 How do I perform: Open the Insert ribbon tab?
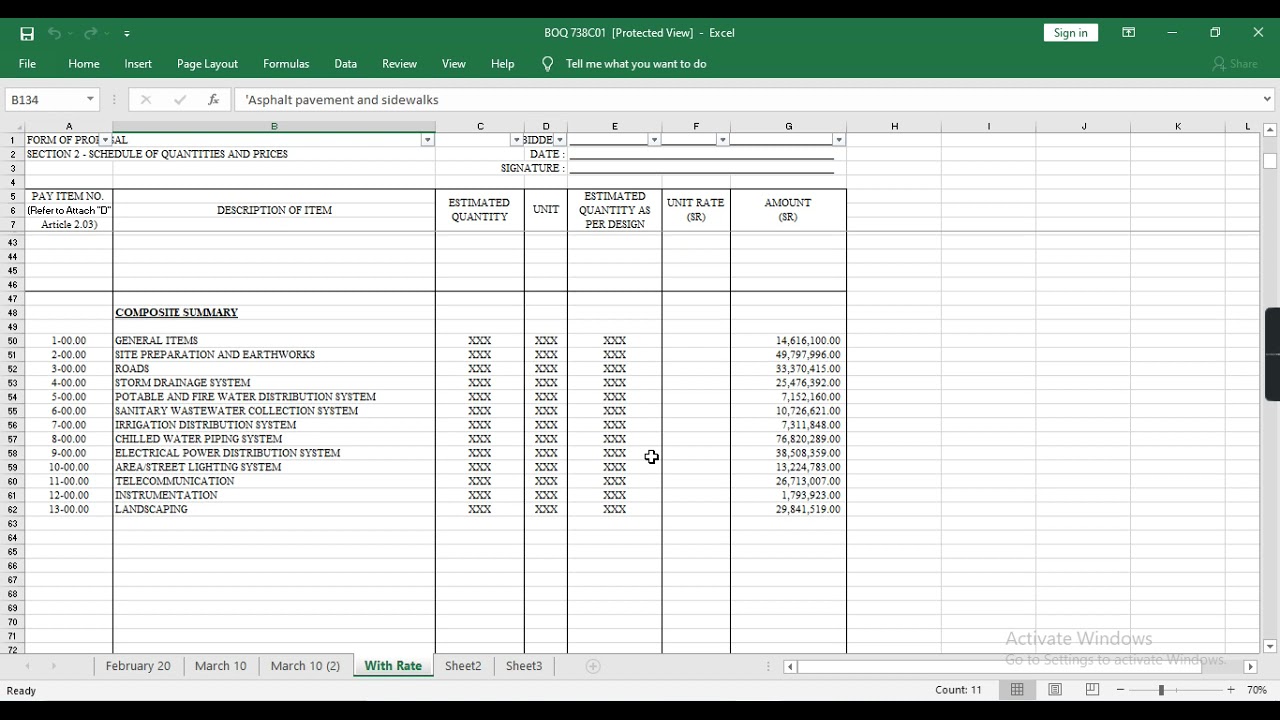click(x=138, y=64)
